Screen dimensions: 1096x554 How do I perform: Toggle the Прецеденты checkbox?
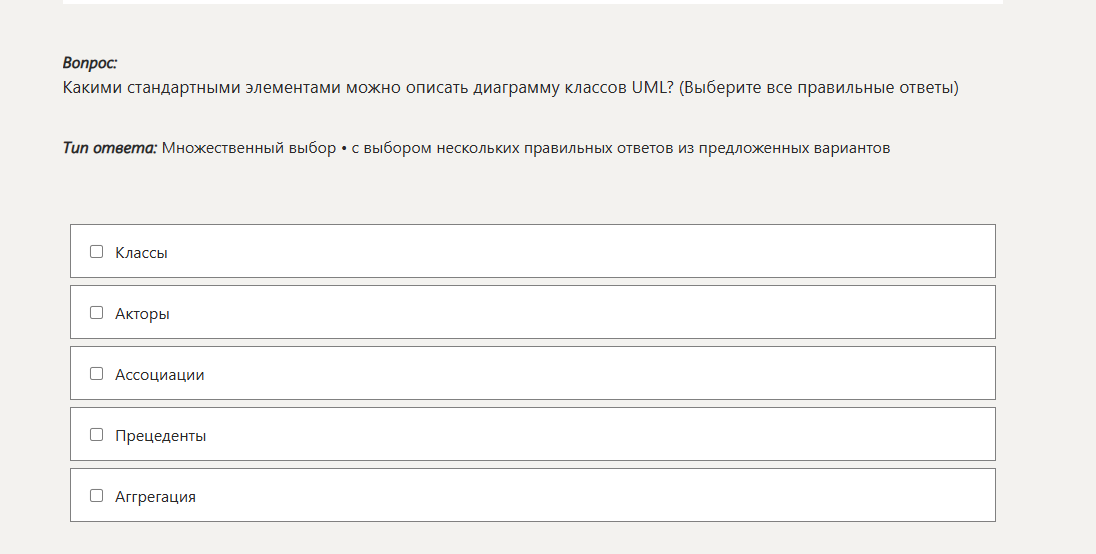coord(97,435)
